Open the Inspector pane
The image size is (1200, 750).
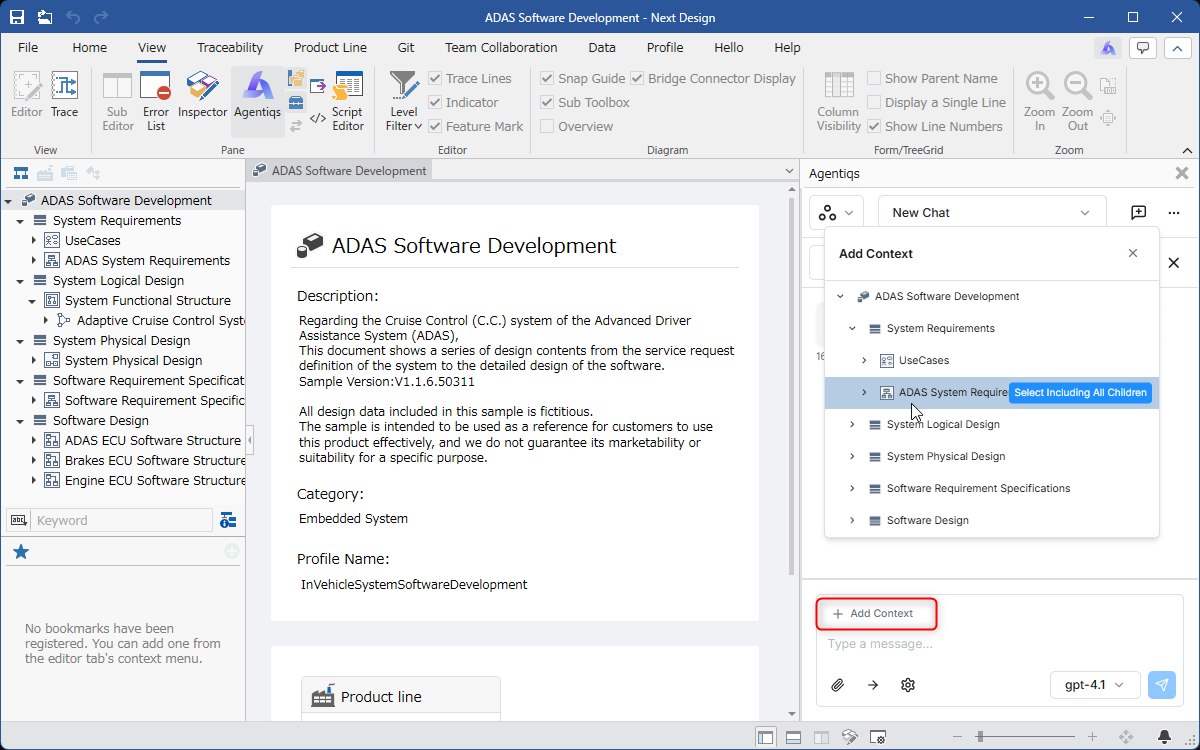click(x=203, y=96)
